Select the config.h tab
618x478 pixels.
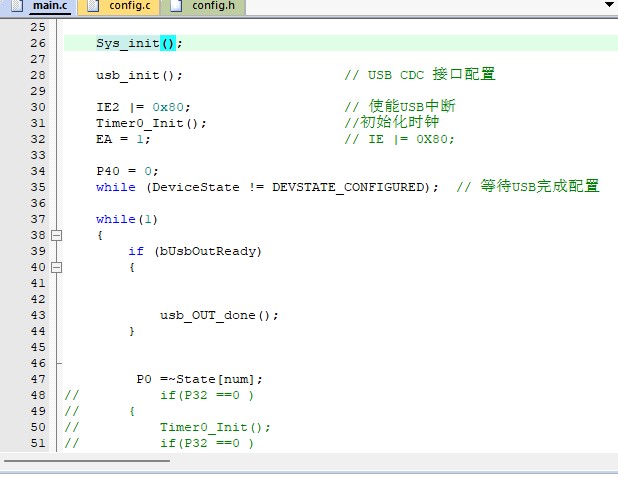[x=212, y=7]
